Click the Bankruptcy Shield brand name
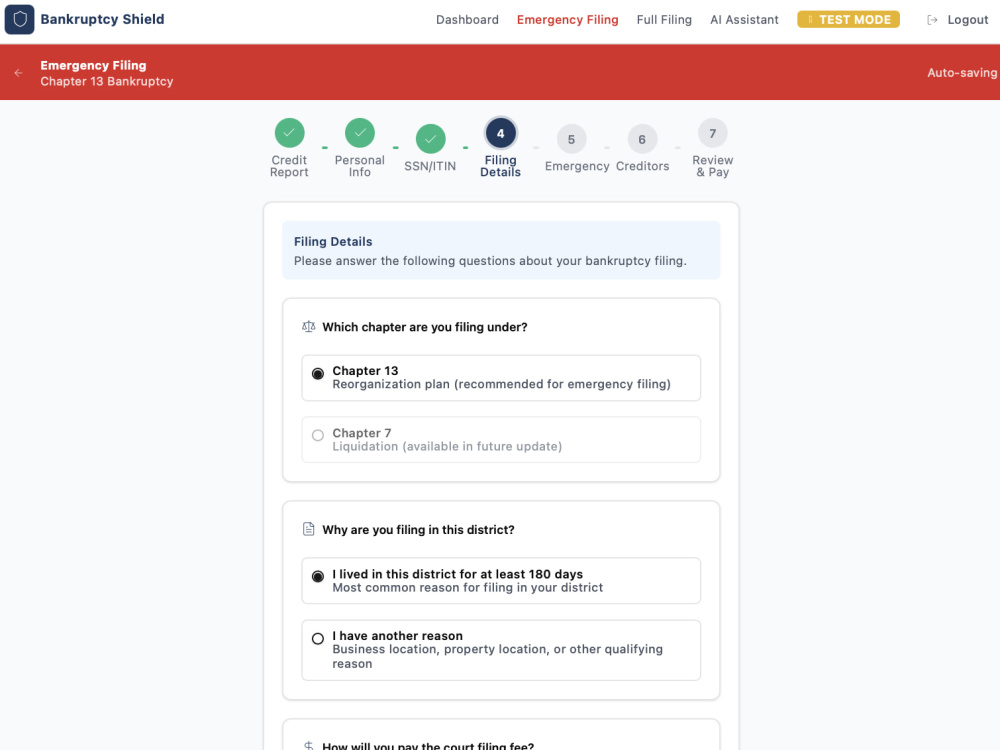The height and width of the screenshot is (750, 1000). (102, 19)
